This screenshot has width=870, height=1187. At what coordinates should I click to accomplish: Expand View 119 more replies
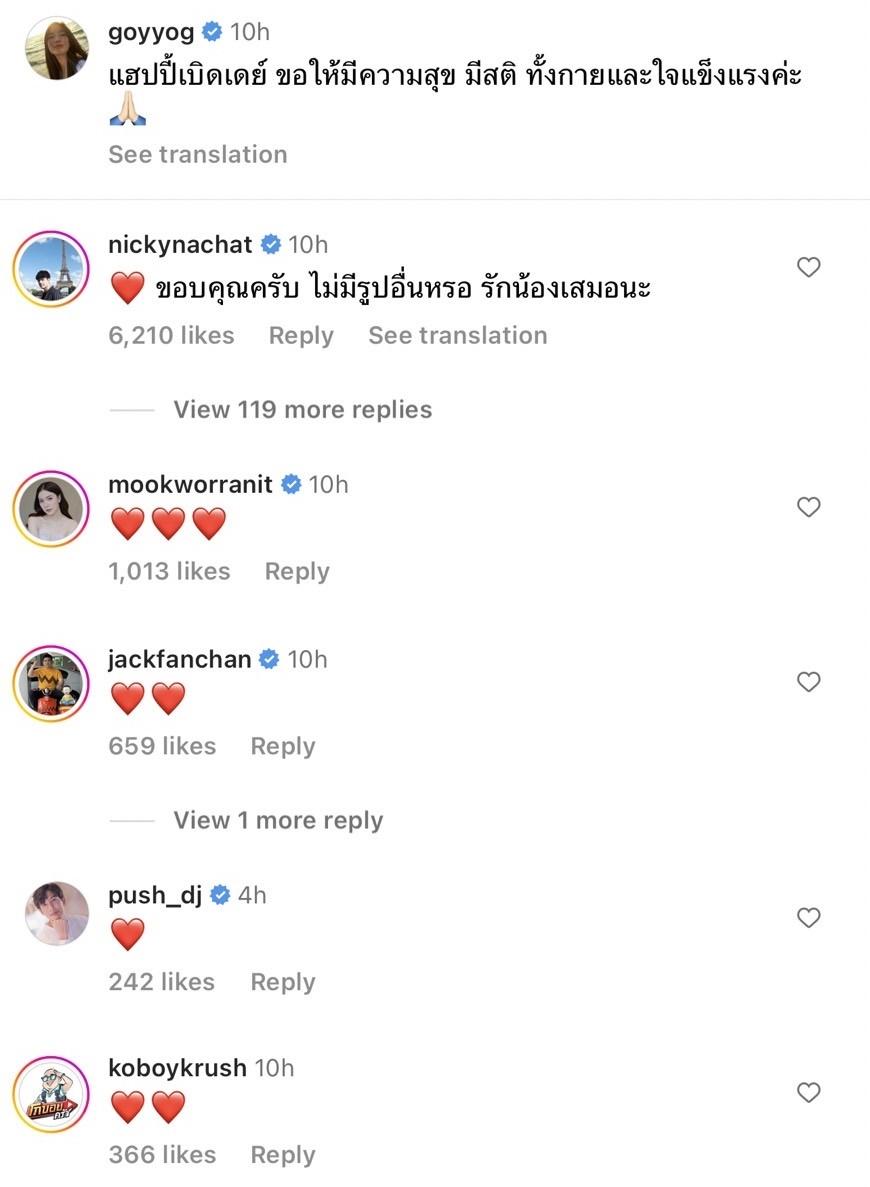[x=302, y=409]
